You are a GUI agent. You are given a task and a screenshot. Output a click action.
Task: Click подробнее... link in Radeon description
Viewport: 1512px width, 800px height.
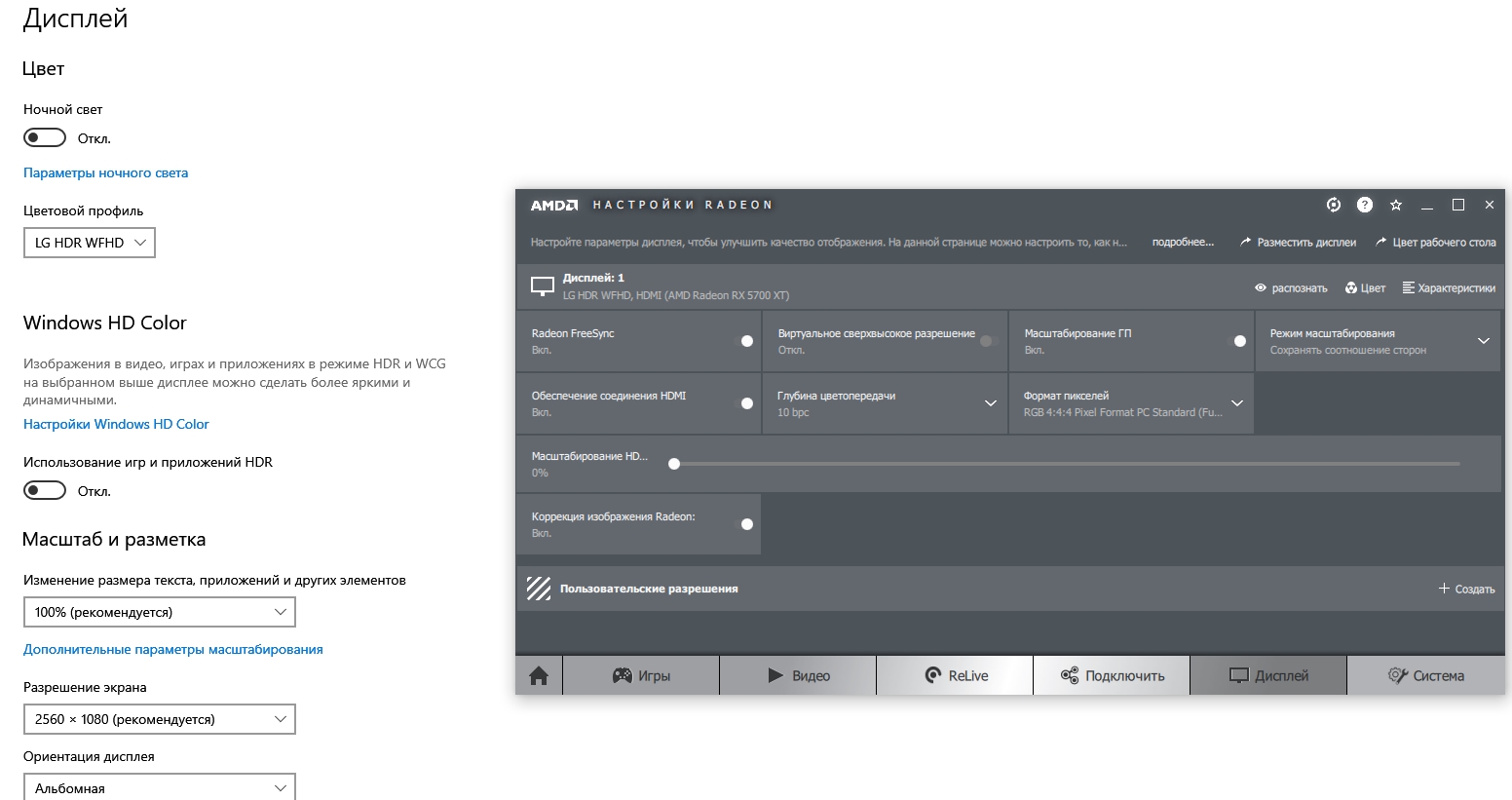1183,243
